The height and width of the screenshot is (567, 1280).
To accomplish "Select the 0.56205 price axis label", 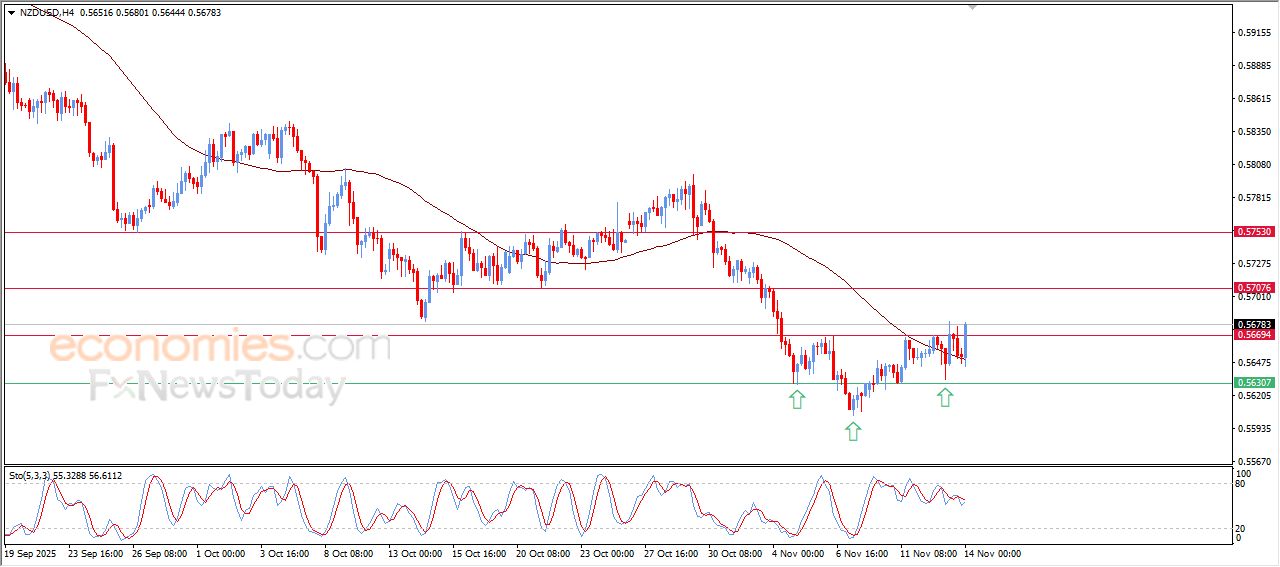I will (1254, 396).
